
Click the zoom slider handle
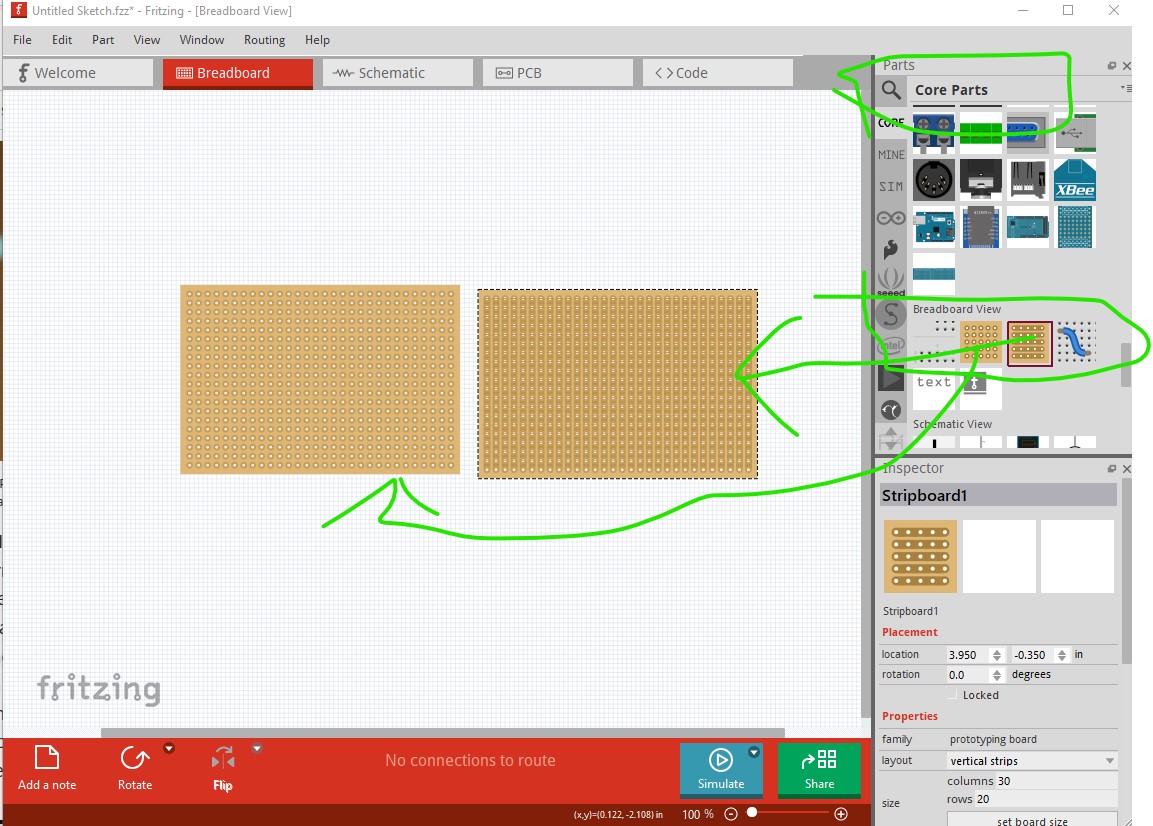point(751,814)
